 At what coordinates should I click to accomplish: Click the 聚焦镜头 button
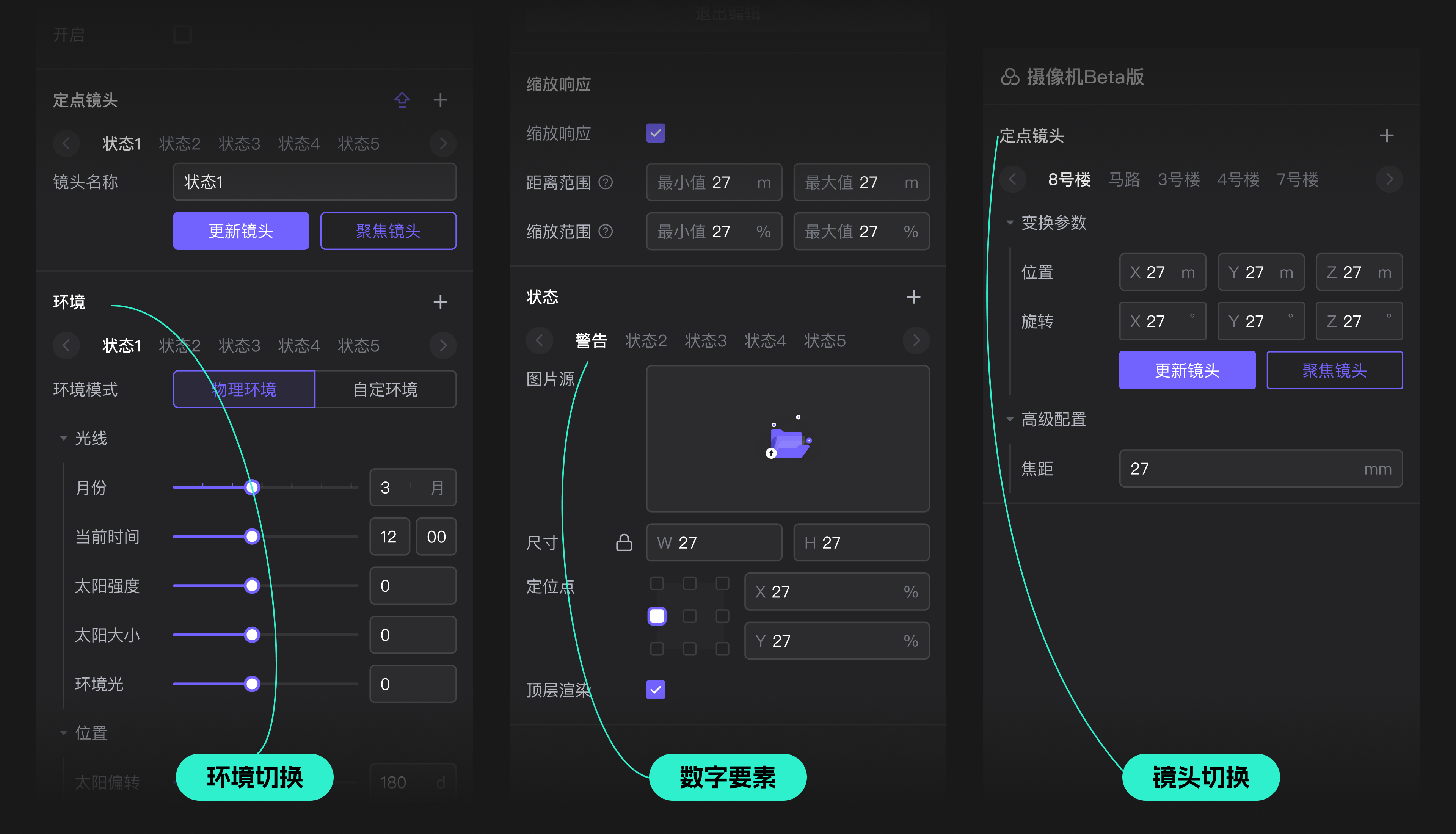click(x=388, y=231)
